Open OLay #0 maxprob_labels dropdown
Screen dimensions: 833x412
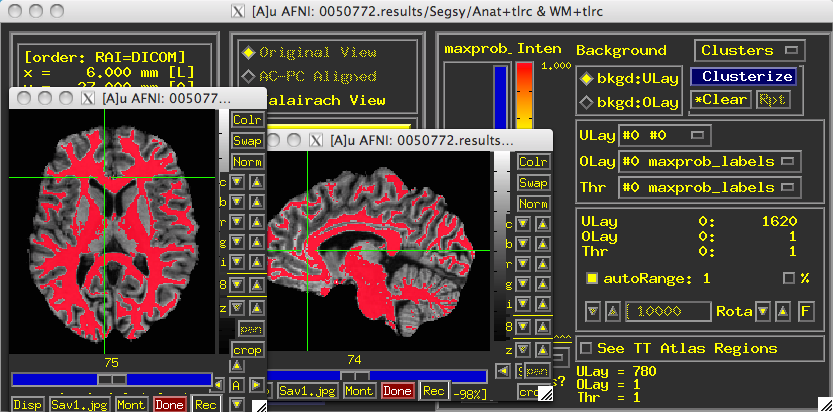710,161
